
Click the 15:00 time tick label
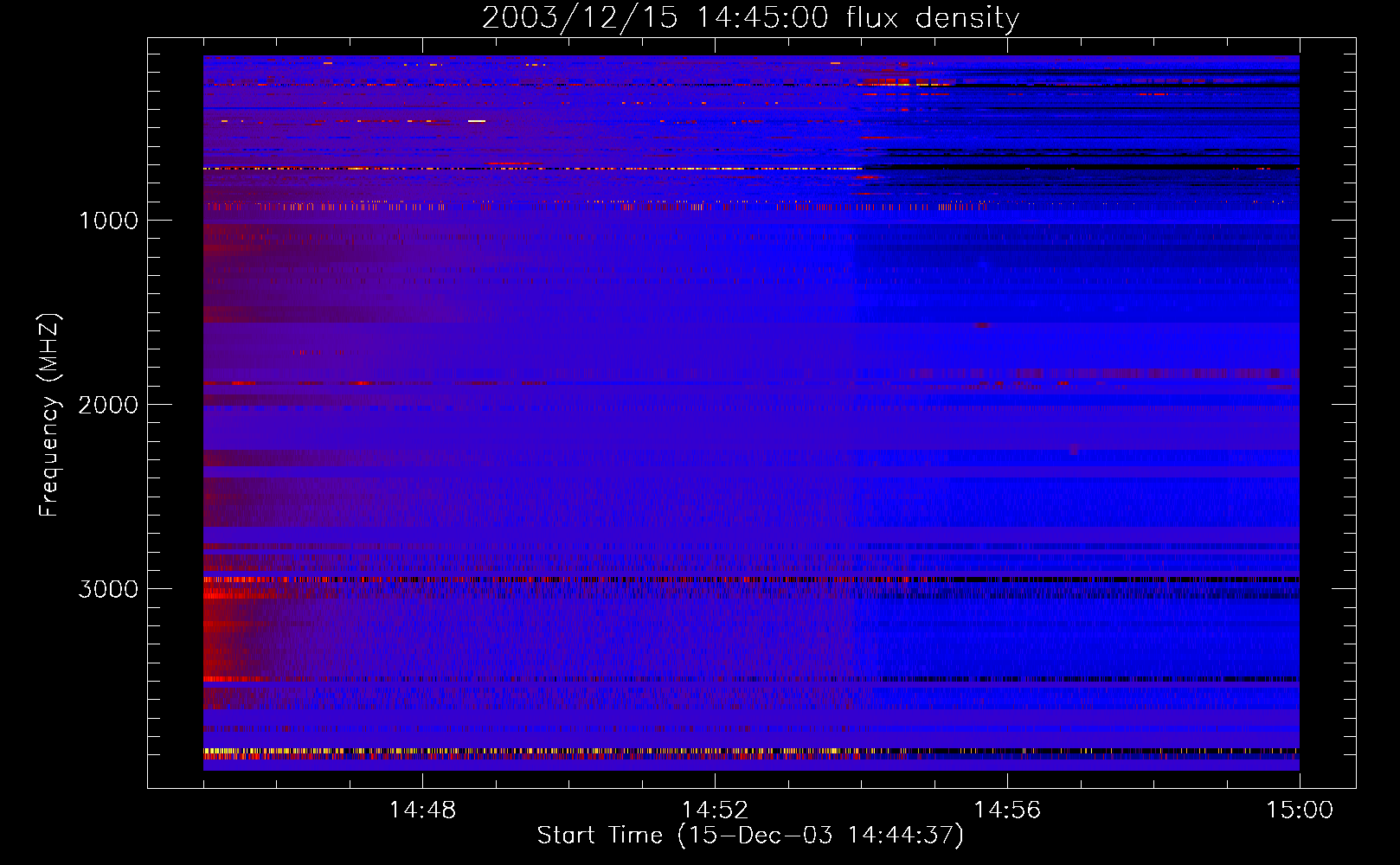[1300, 811]
